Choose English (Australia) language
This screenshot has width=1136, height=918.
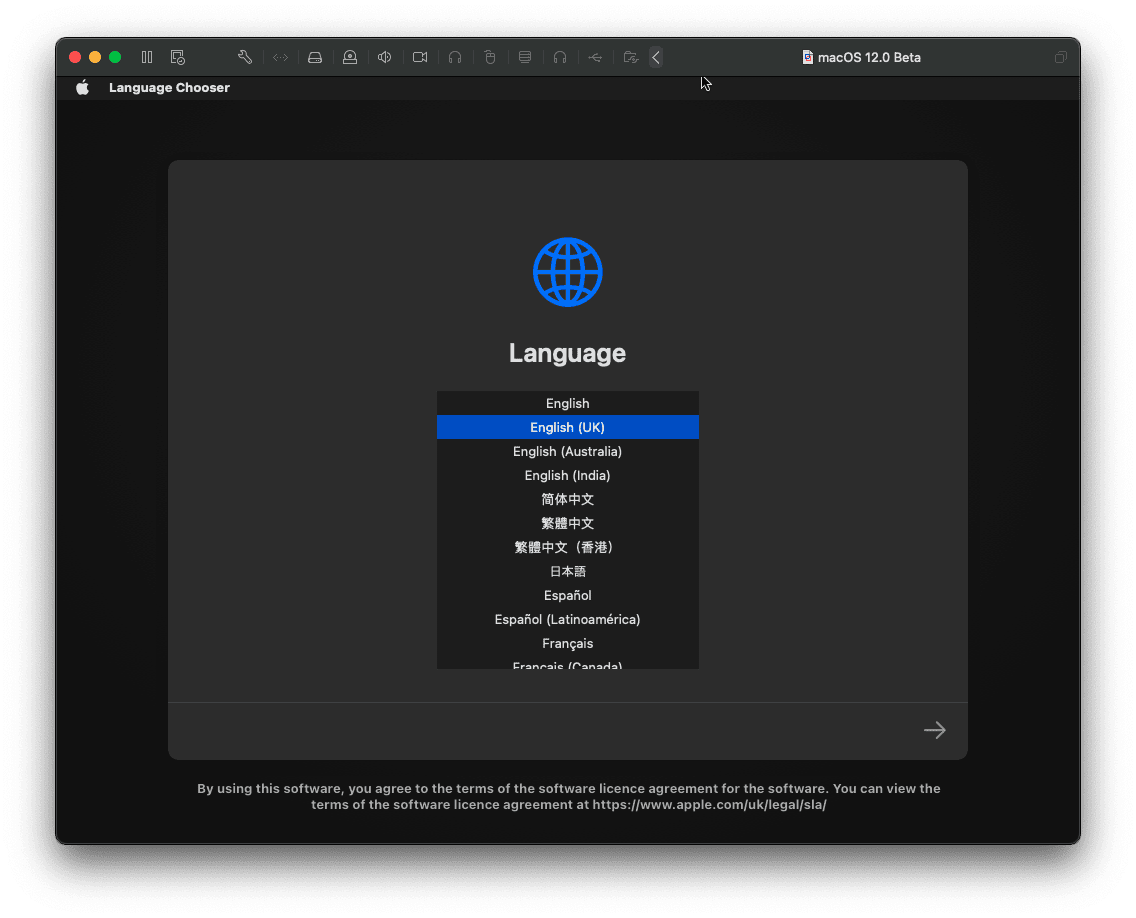coord(568,451)
